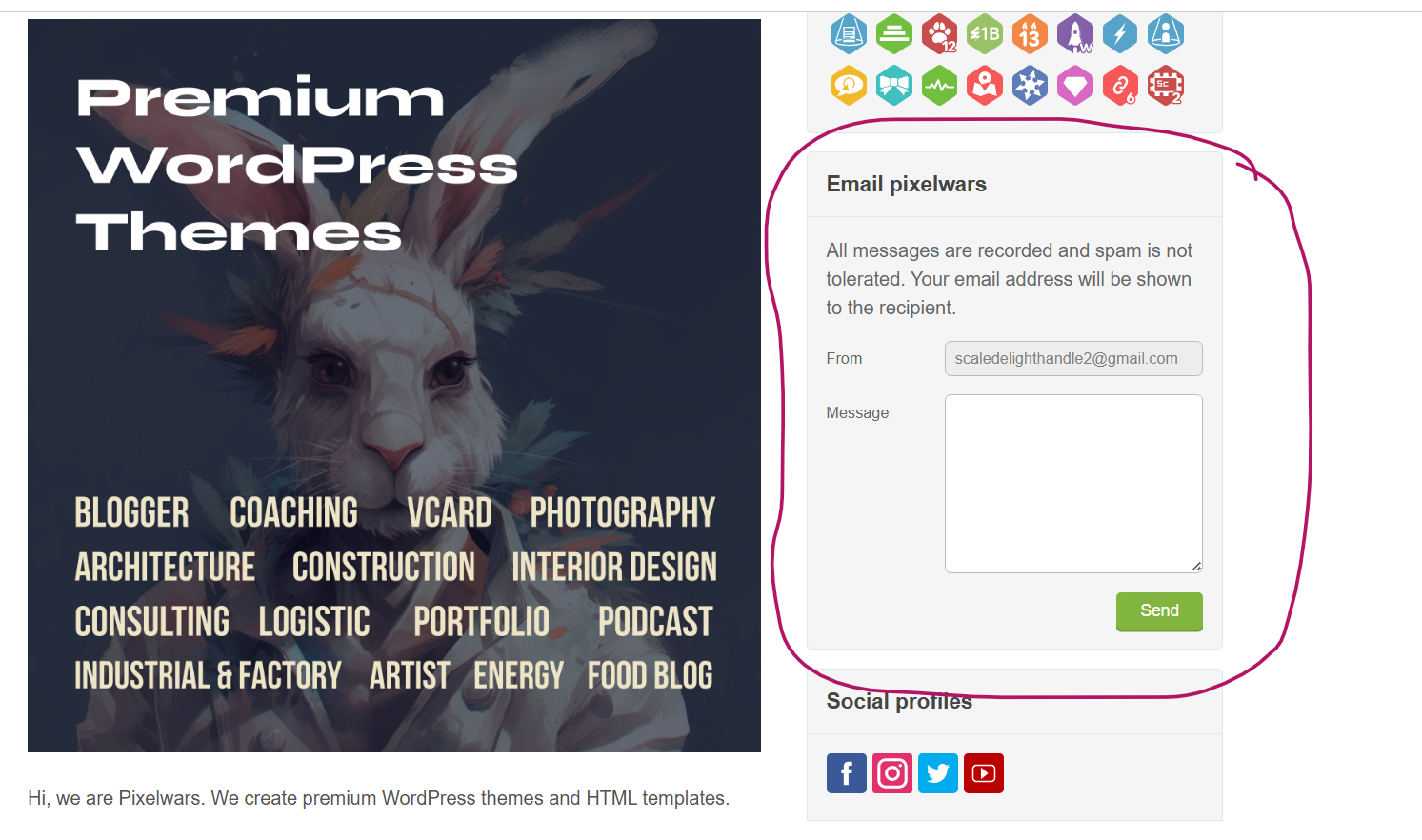Click the red paw print badge

(x=940, y=34)
